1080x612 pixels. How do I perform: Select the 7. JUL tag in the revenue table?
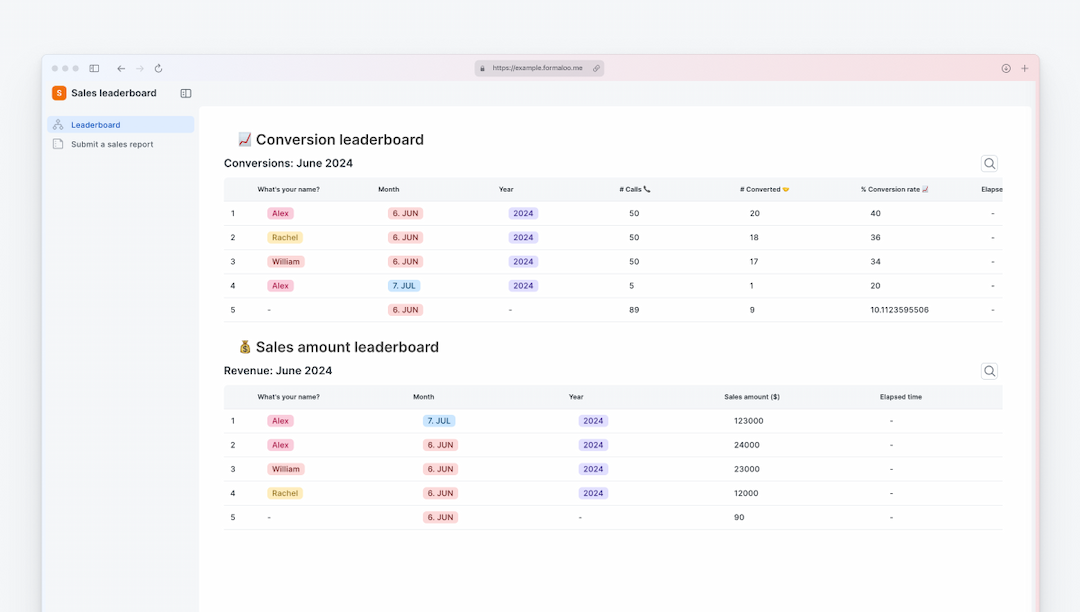440,420
